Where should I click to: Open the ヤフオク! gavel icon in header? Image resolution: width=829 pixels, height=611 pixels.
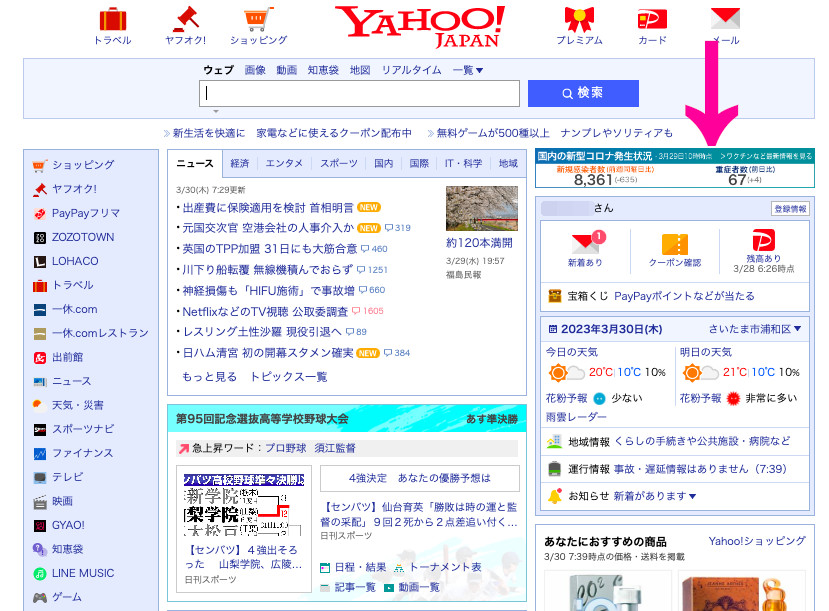point(186,19)
